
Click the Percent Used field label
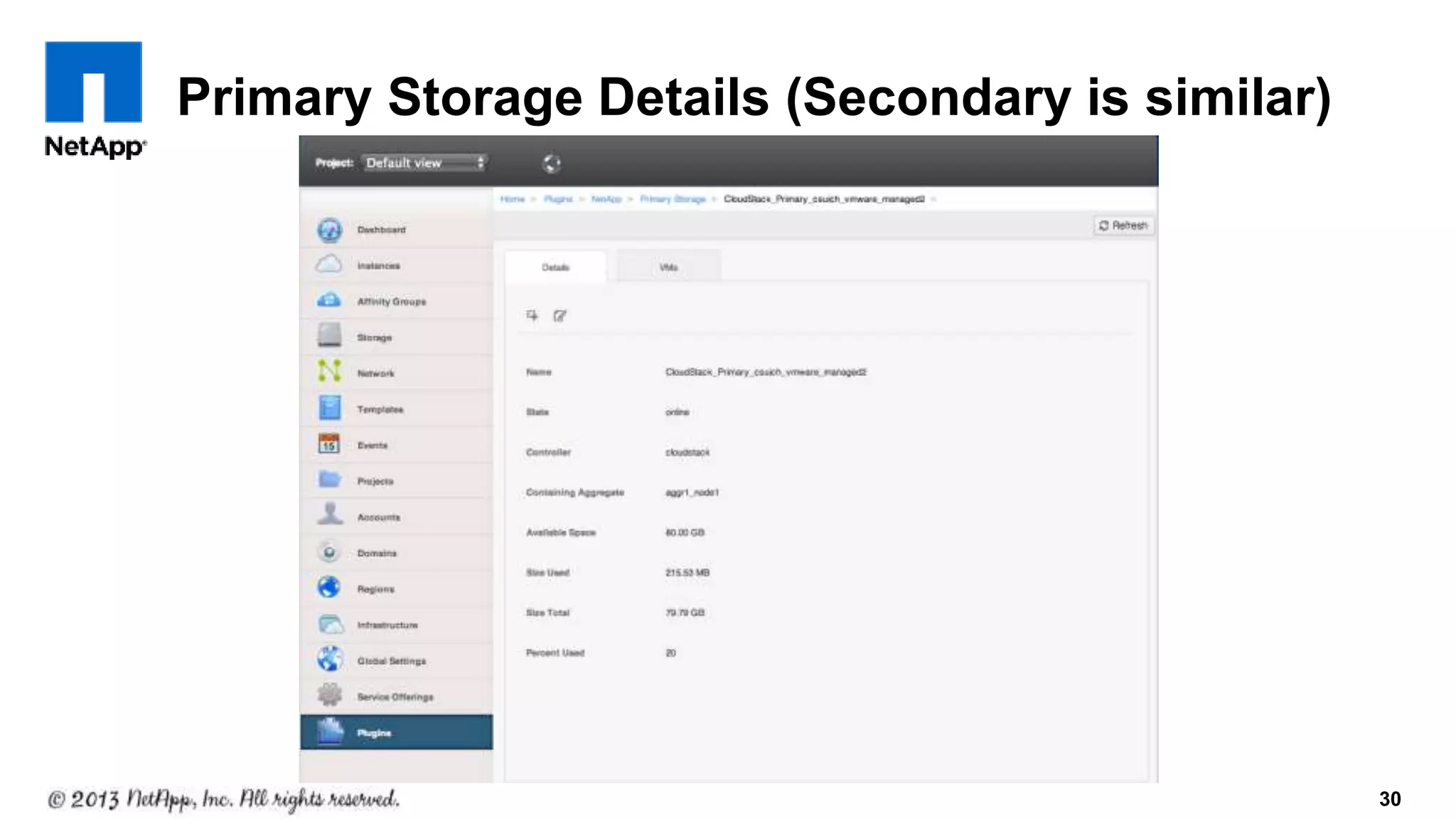click(555, 653)
